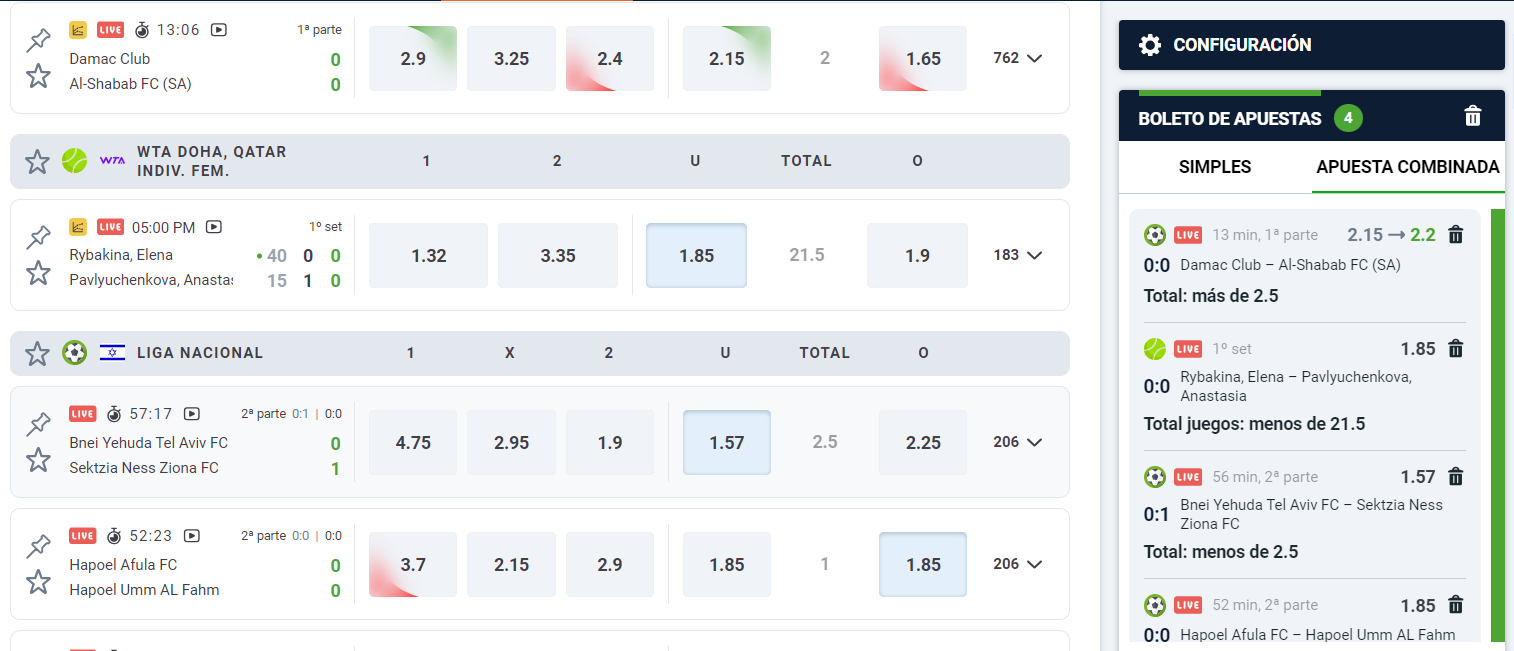
Task: Toggle the favorite star on WTA Doha league
Action: pyautogui.click(x=37, y=161)
